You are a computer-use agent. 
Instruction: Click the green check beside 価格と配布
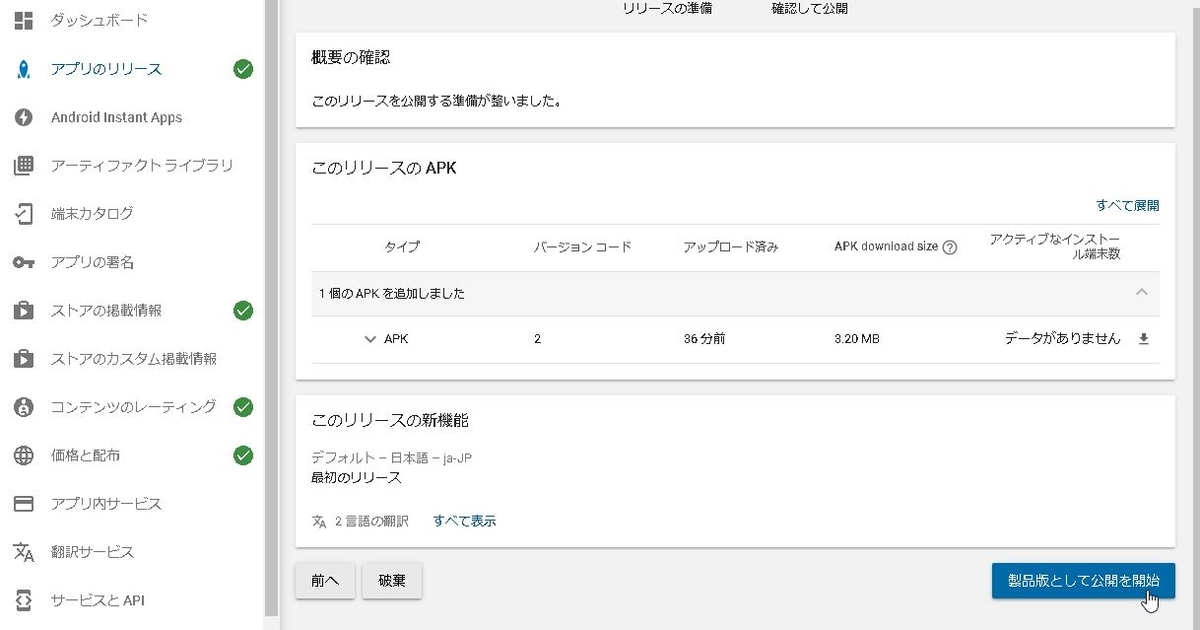click(x=242, y=455)
